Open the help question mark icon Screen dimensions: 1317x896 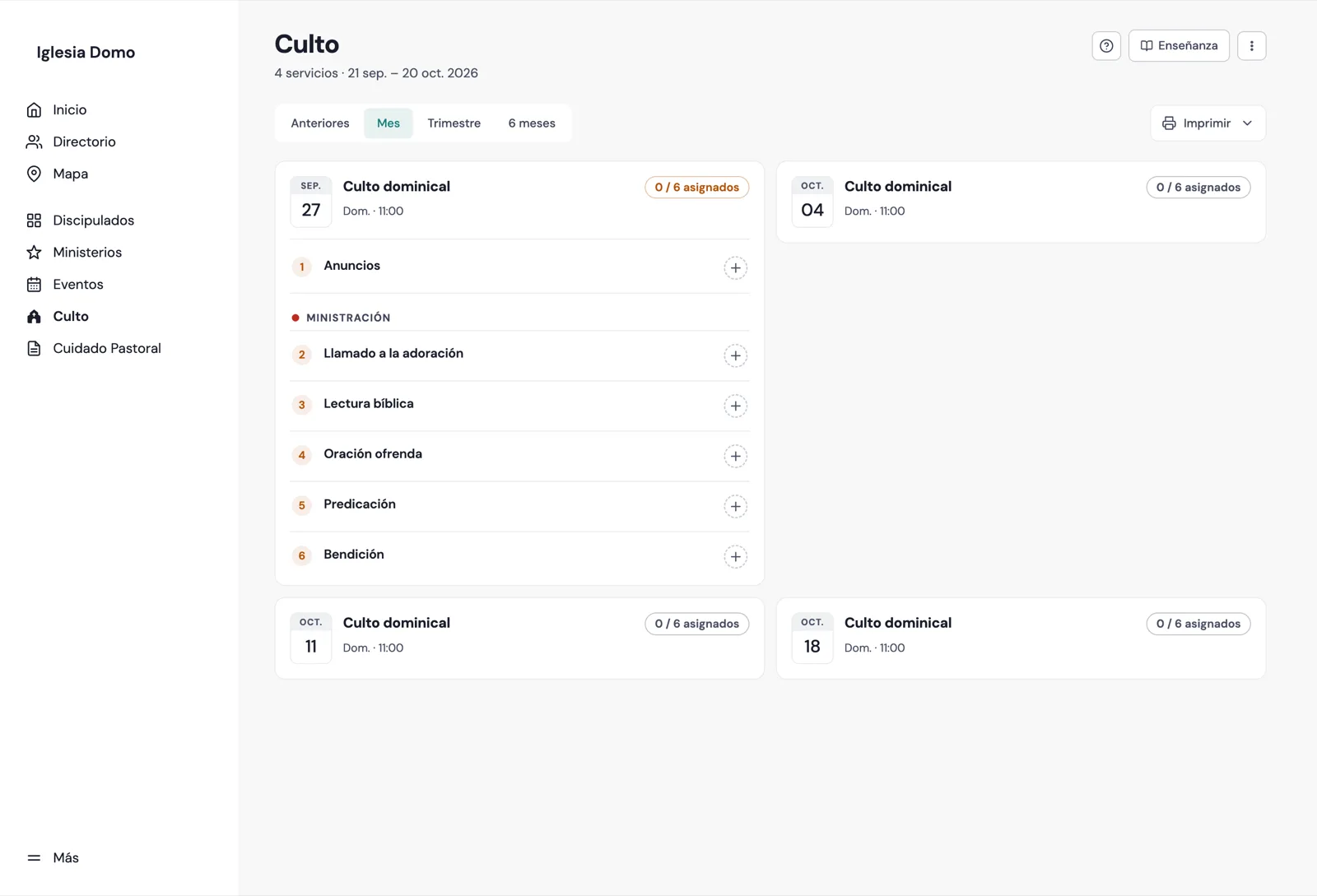coord(1106,46)
